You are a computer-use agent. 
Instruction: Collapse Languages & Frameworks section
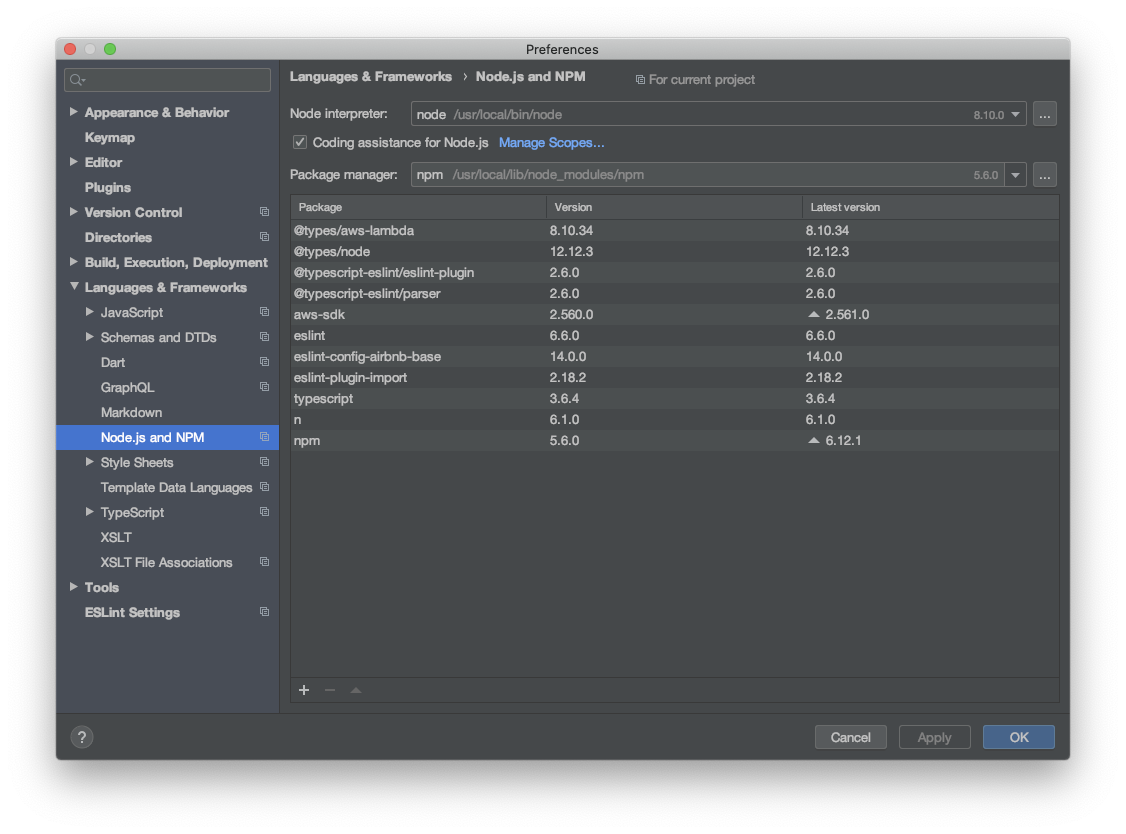[74, 287]
